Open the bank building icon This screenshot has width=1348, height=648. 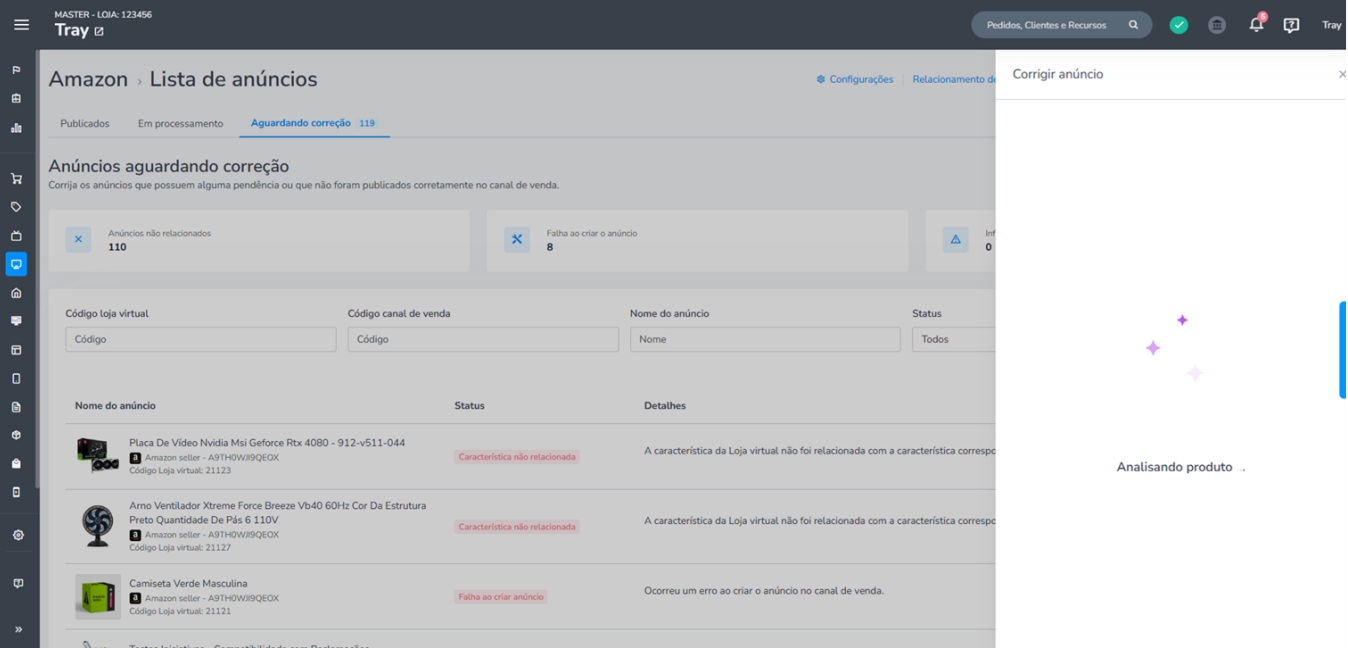coord(1217,25)
